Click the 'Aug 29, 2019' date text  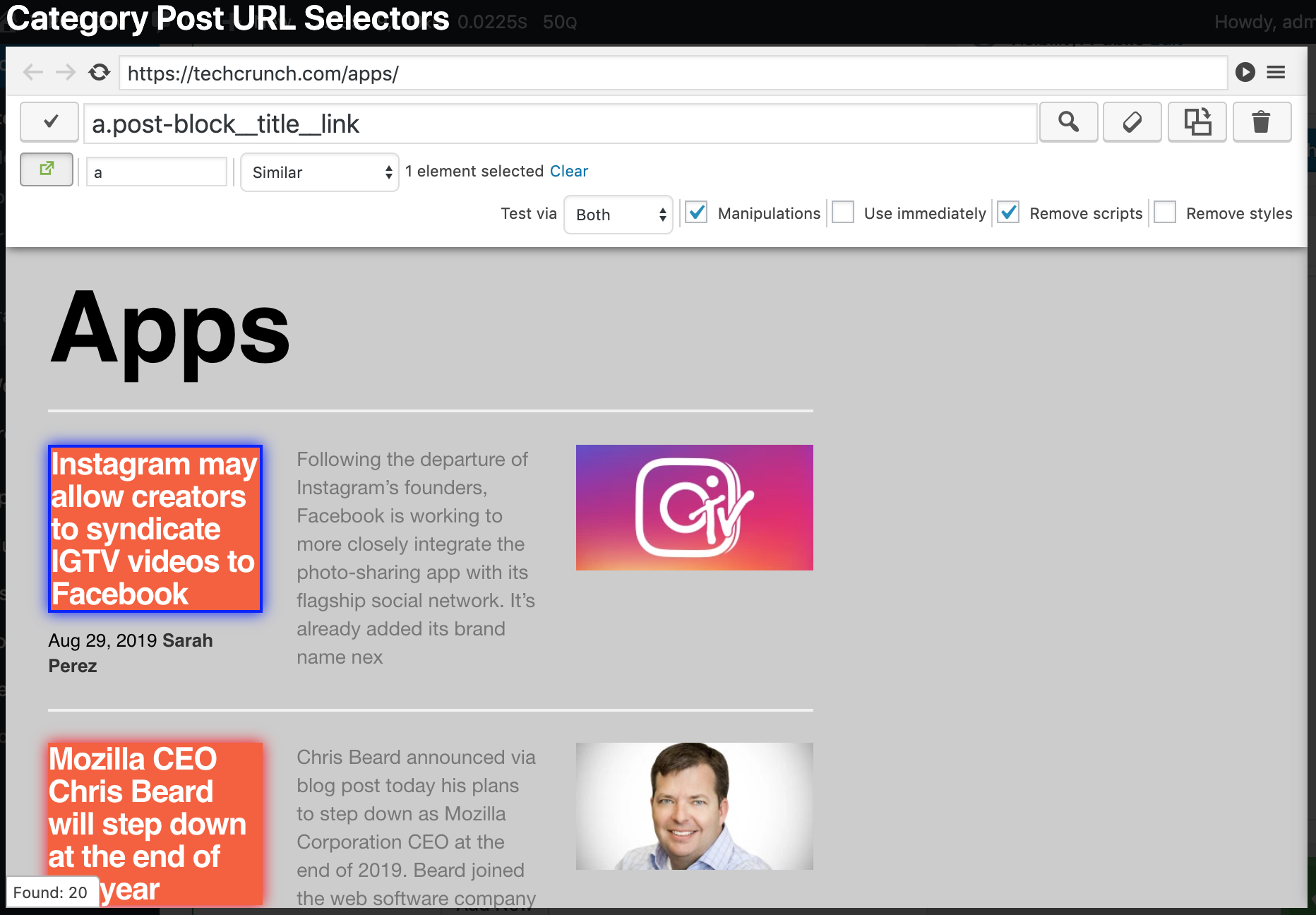103,640
